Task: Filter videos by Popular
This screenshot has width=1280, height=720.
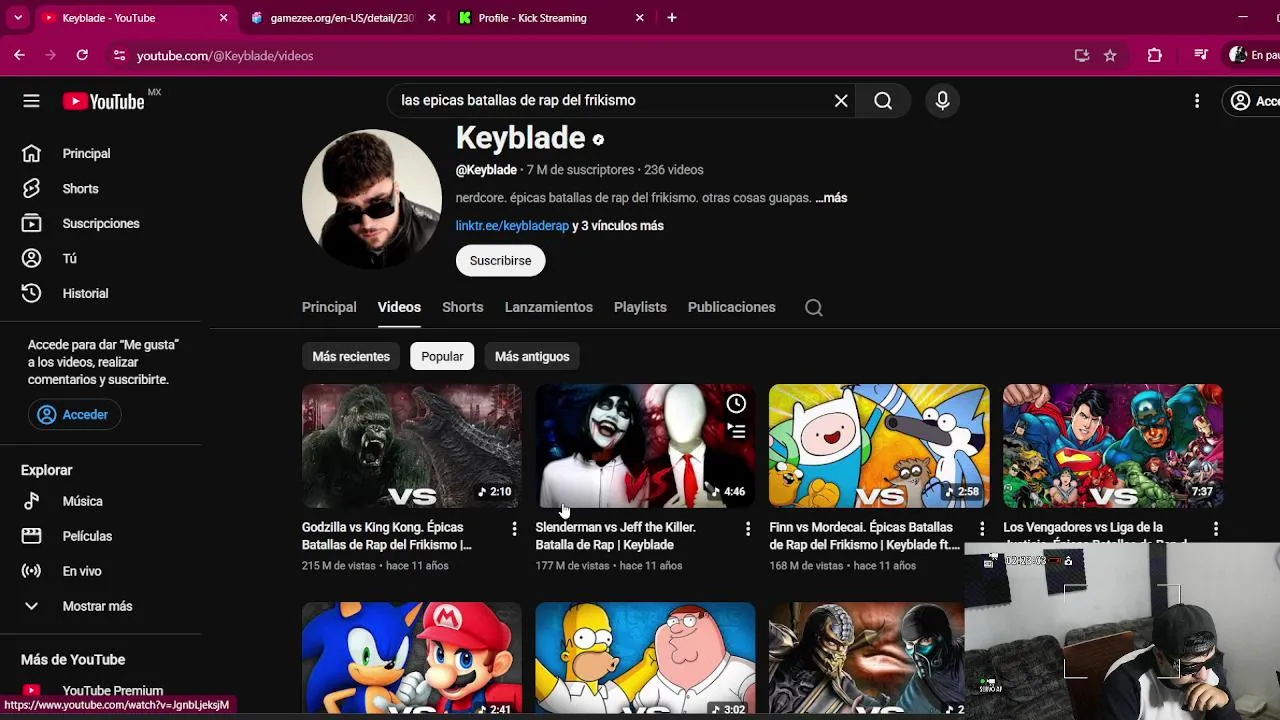Action: tap(442, 357)
